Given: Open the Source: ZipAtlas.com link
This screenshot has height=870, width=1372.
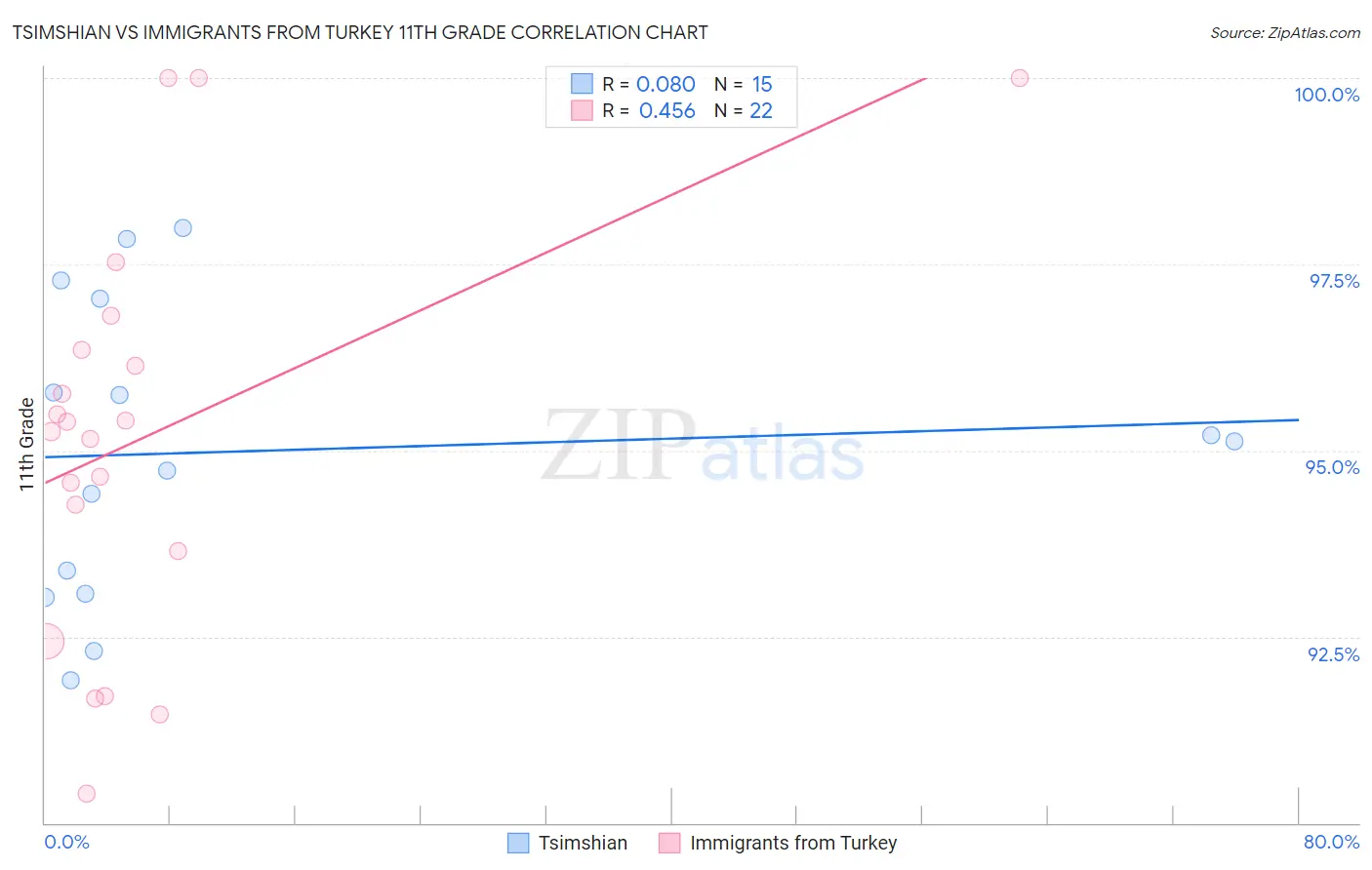Looking at the screenshot, I should click(x=1285, y=32).
